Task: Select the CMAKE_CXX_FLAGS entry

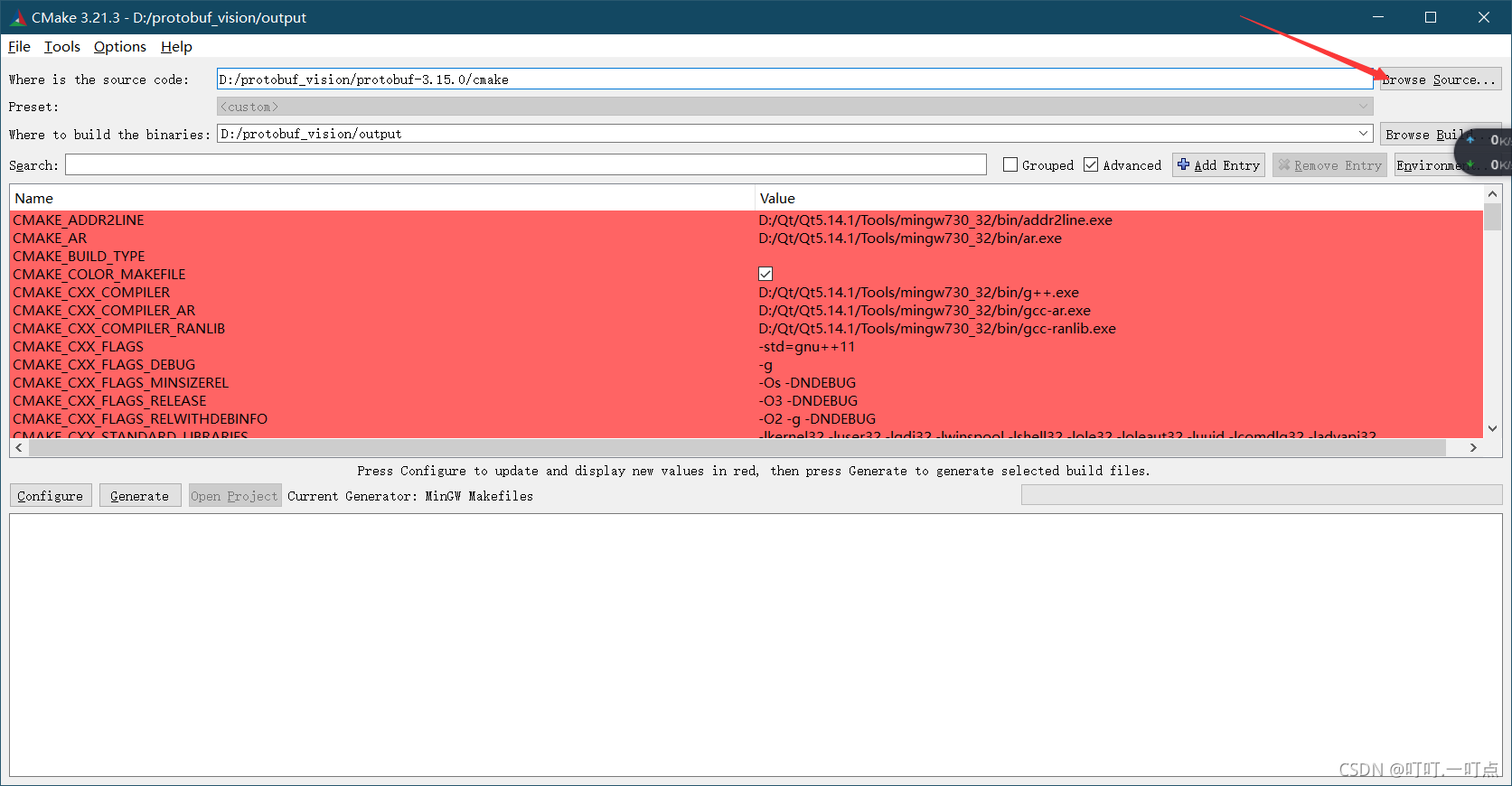Action: (78, 347)
